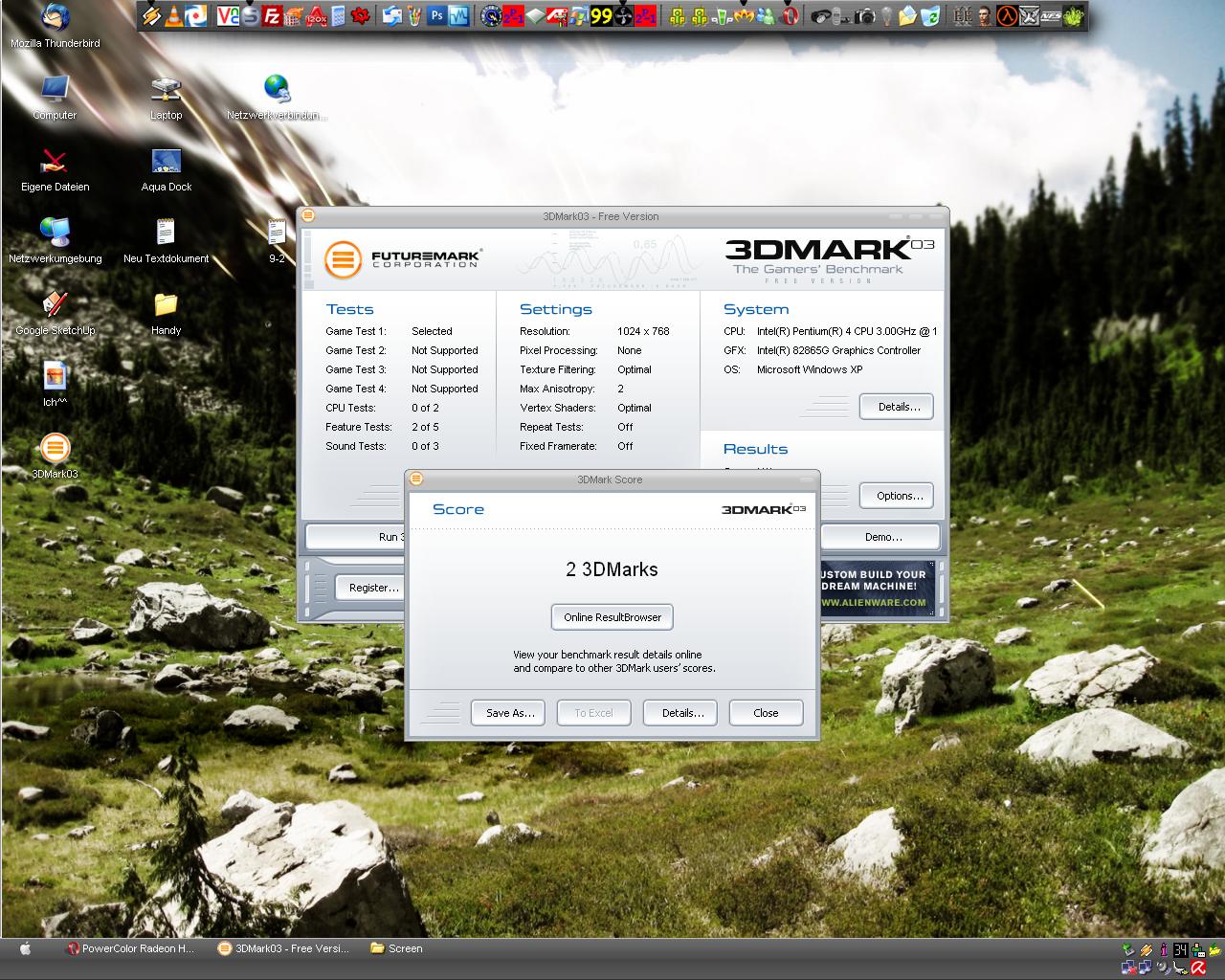Open the Laptop desktop shortcut
This screenshot has height=980, width=1225.
pyautogui.click(x=166, y=98)
